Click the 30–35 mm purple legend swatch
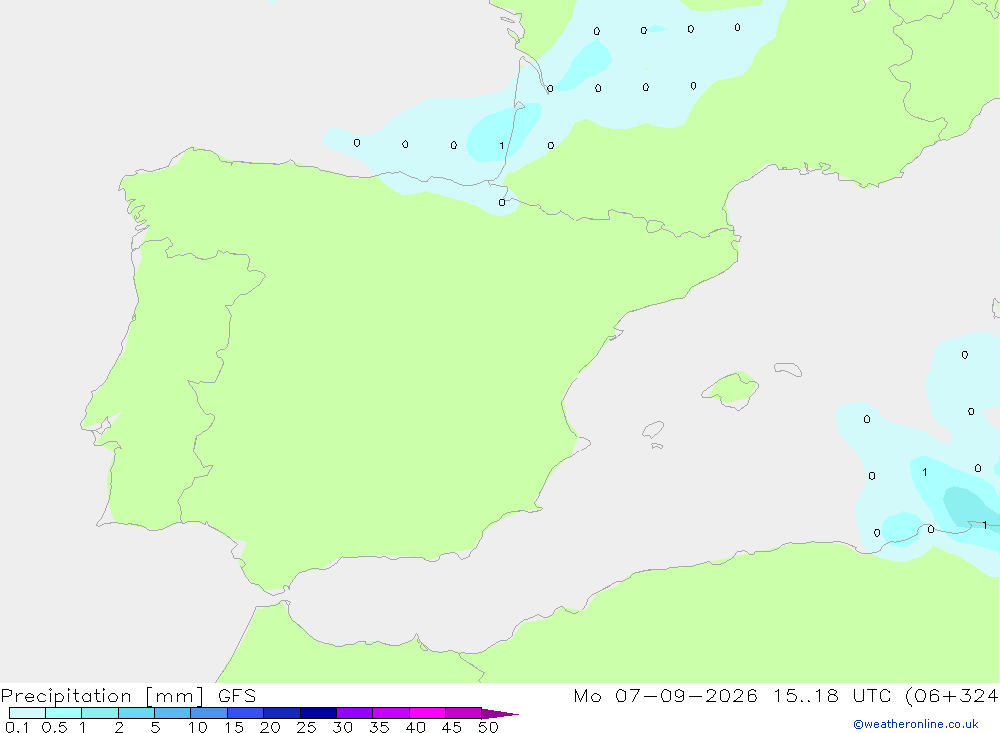This screenshot has width=1000, height=733. 354,713
